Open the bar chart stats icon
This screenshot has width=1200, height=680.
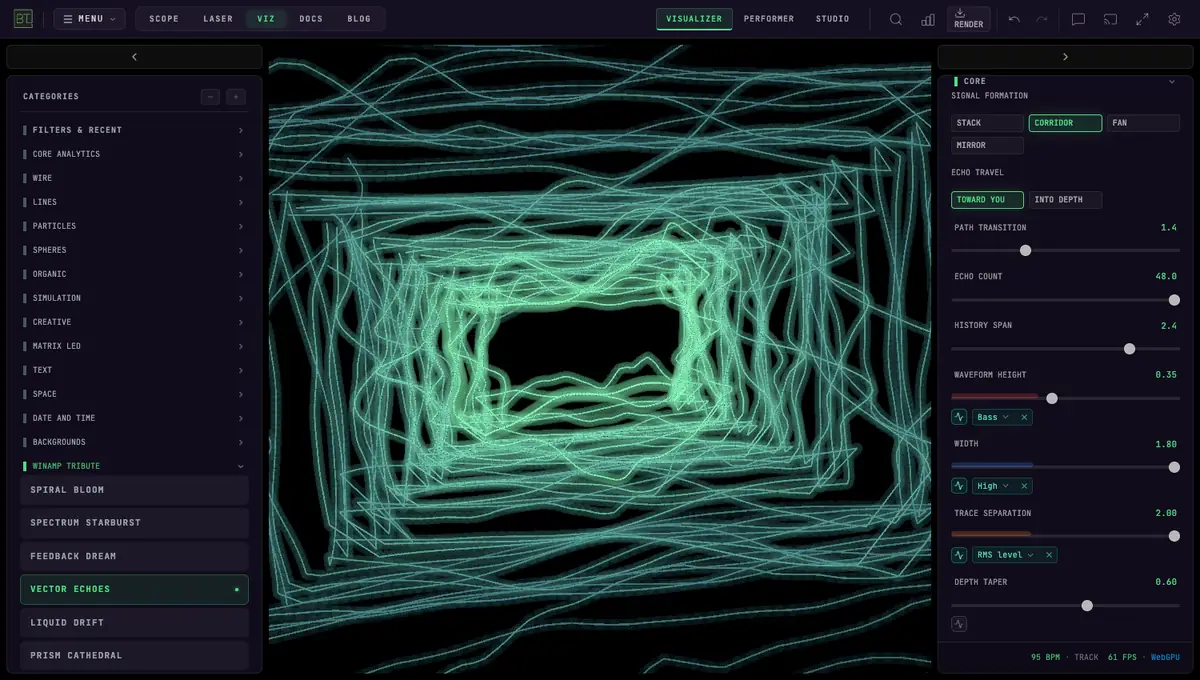[928, 19]
